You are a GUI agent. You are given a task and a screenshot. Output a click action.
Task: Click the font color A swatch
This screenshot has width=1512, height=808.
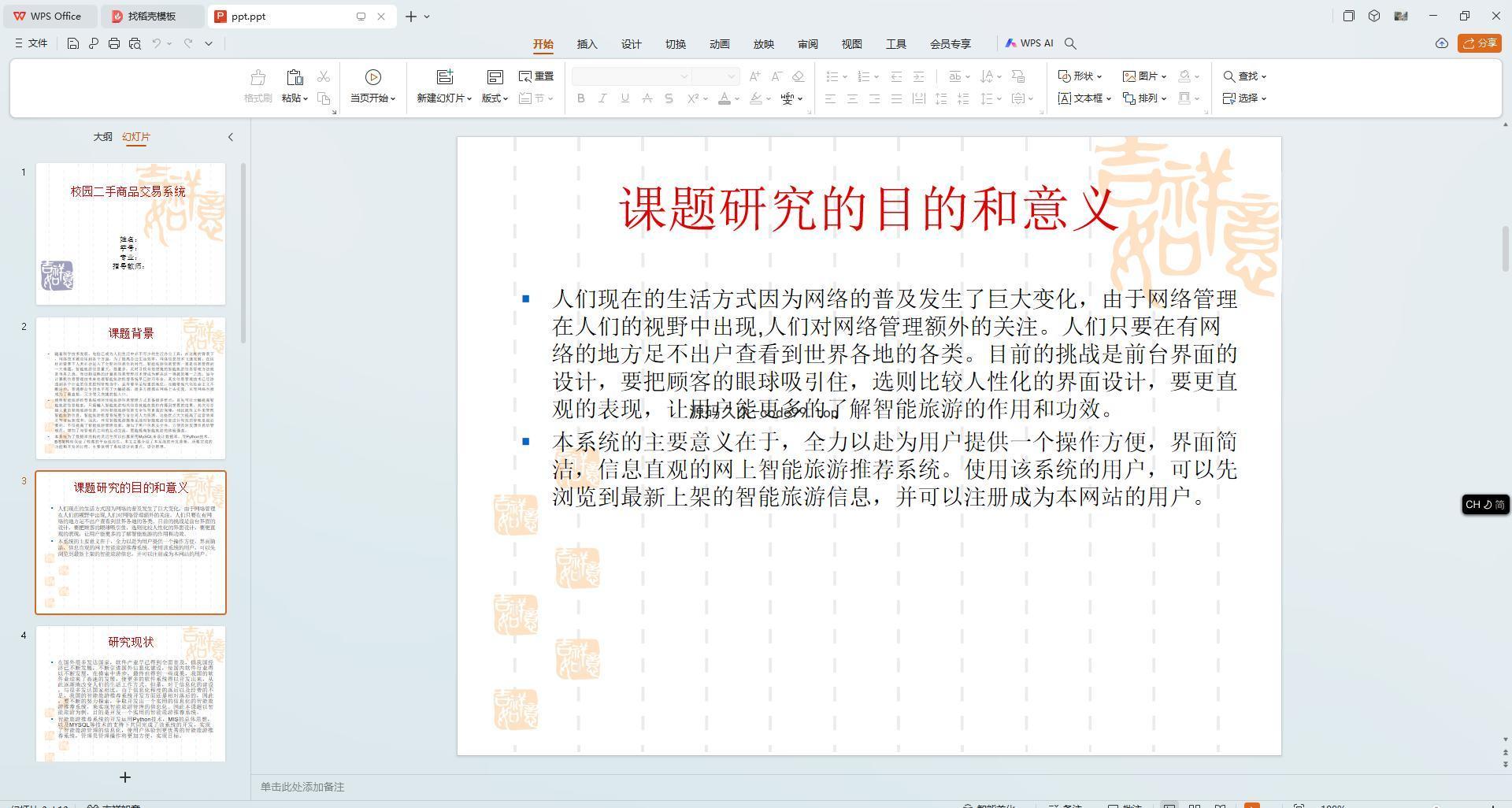point(724,98)
